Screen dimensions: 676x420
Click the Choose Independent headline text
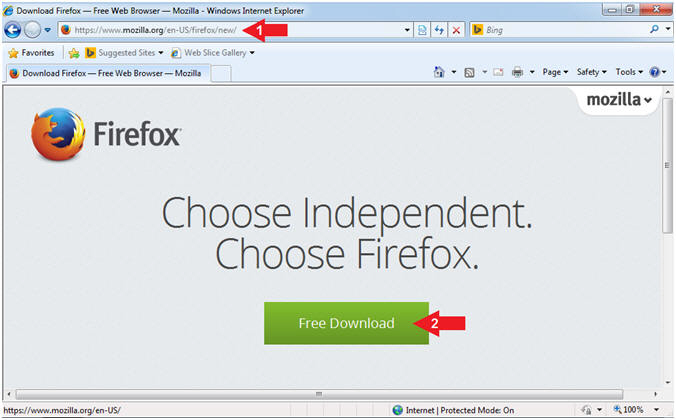point(347,213)
